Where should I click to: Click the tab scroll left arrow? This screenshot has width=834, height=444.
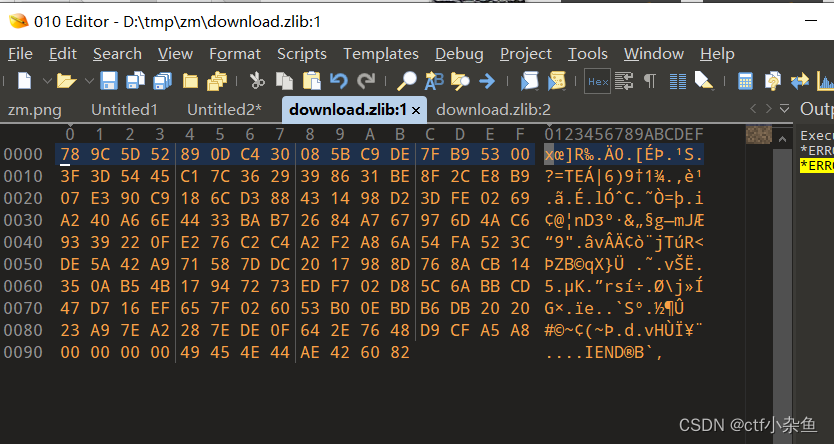(753, 109)
